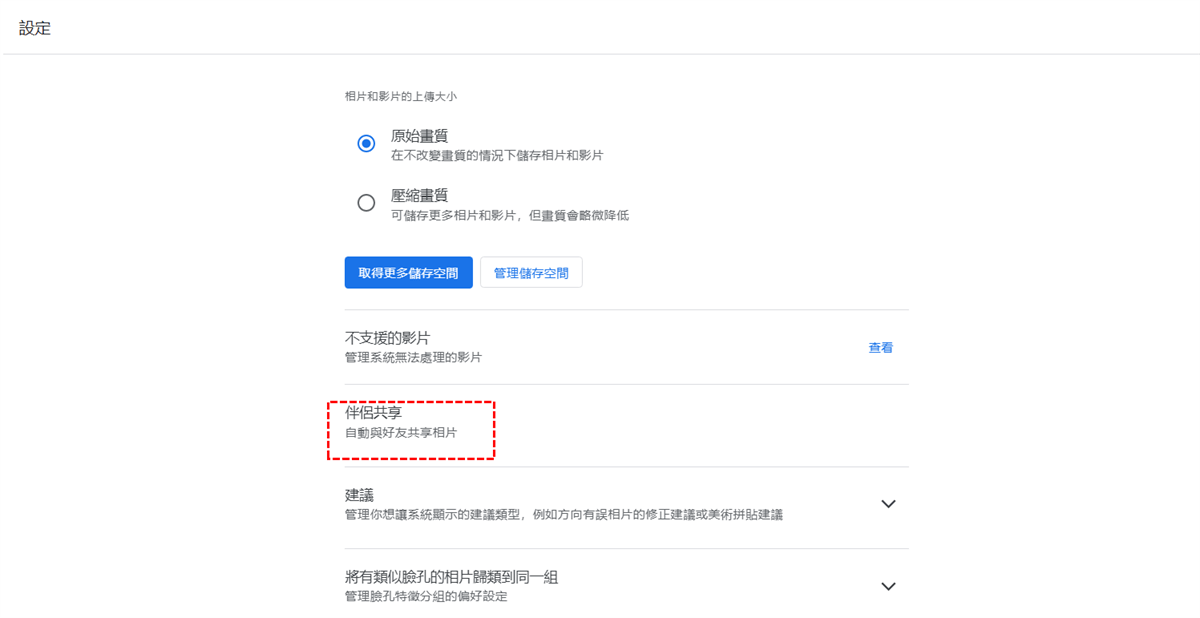Click the 管理系統無法處理的影片 description

[x=413, y=357]
